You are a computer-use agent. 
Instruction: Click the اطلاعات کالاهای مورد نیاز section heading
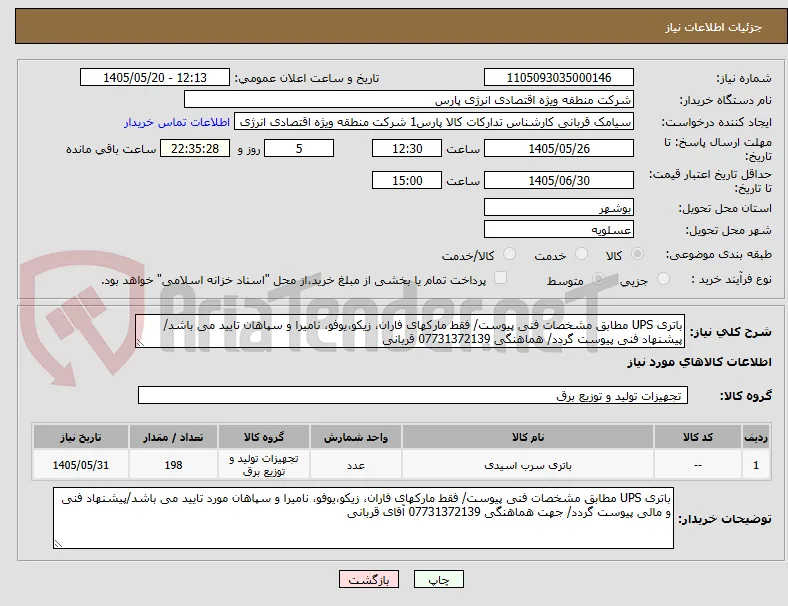pyautogui.click(x=699, y=362)
